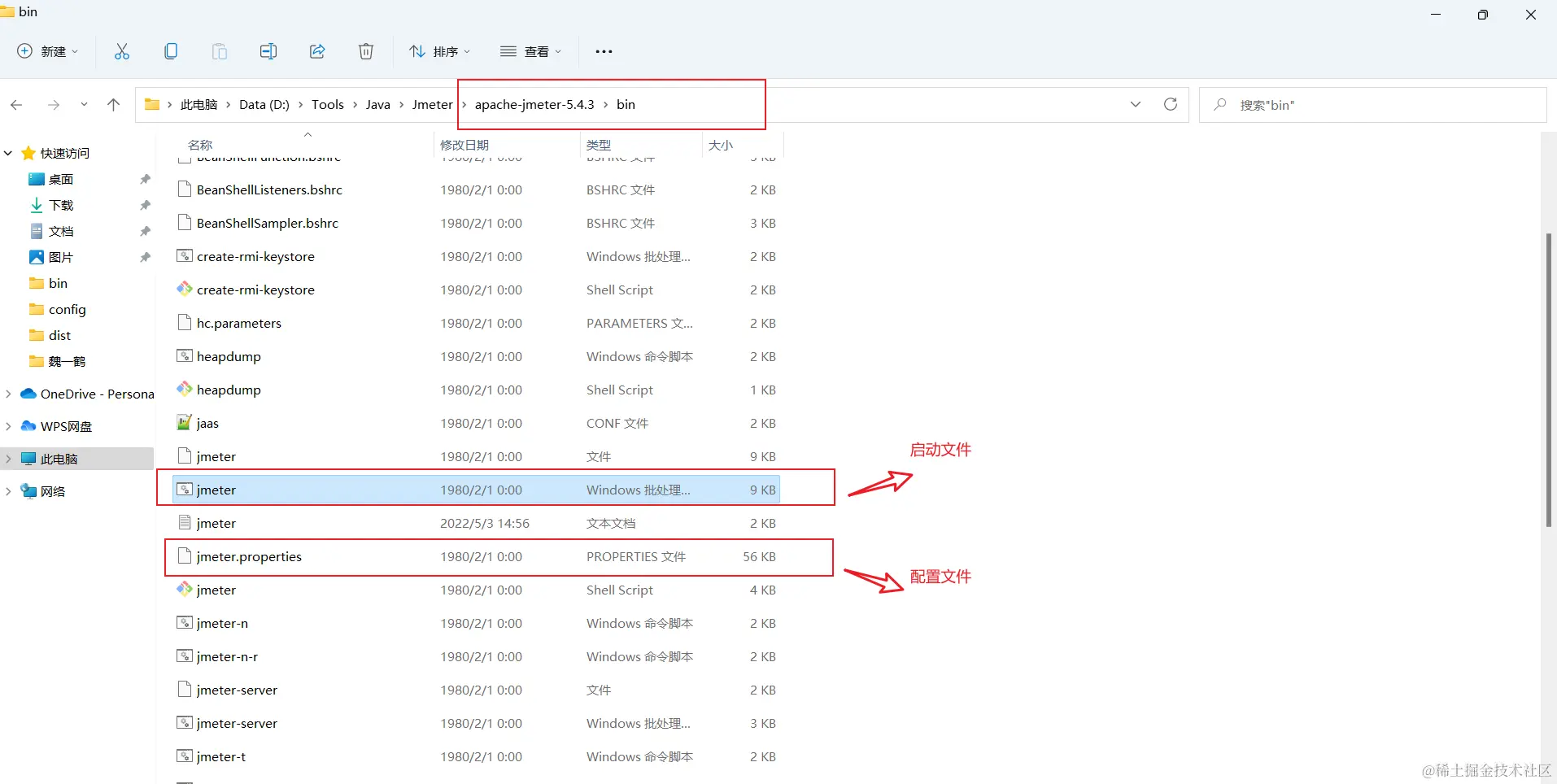
Task: Collapse the 快速访问 tree section
Action: point(8,153)
